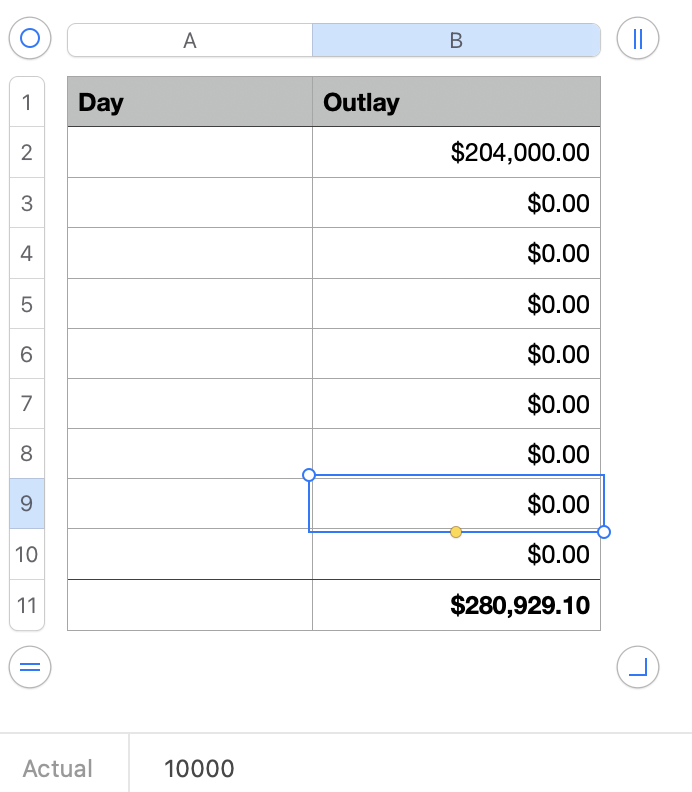The image size is (692, 792).
Task: Click the table resize corner handle icon
Action: coord(638,667)
